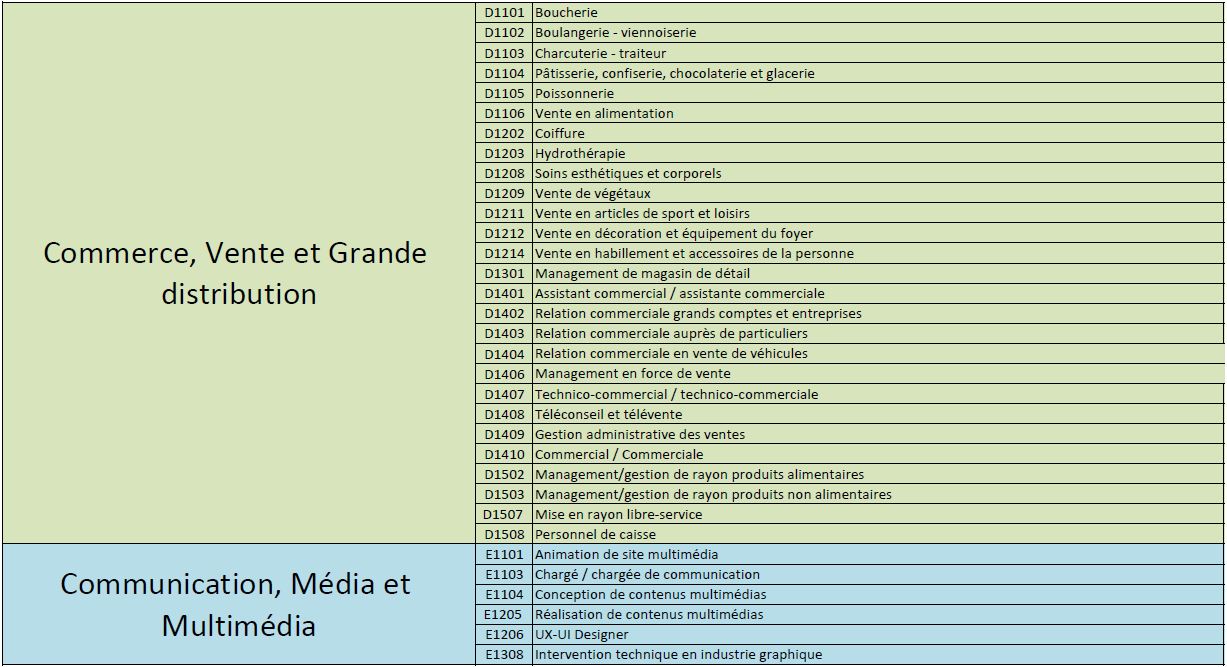Click code cell D1401
Screen dimensions: 1227x667
(x=504, y=293)
